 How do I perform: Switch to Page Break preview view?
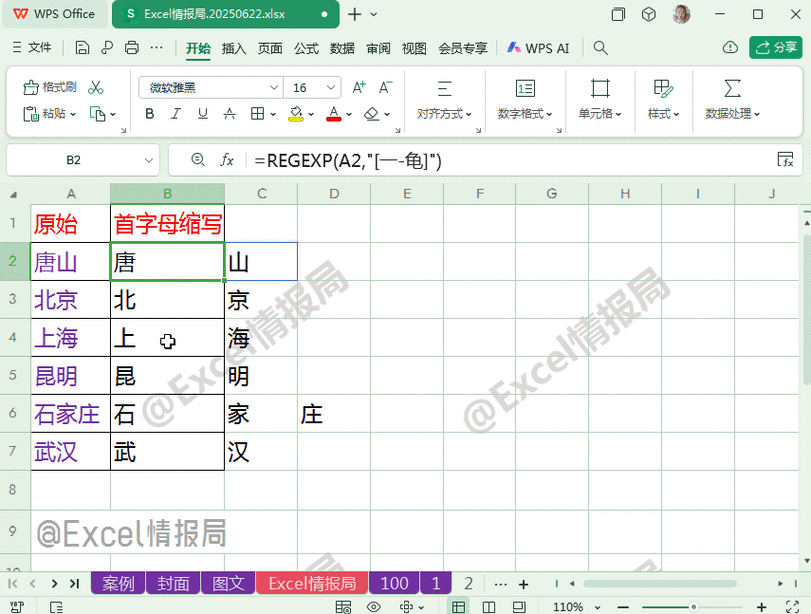coord(488,607)
